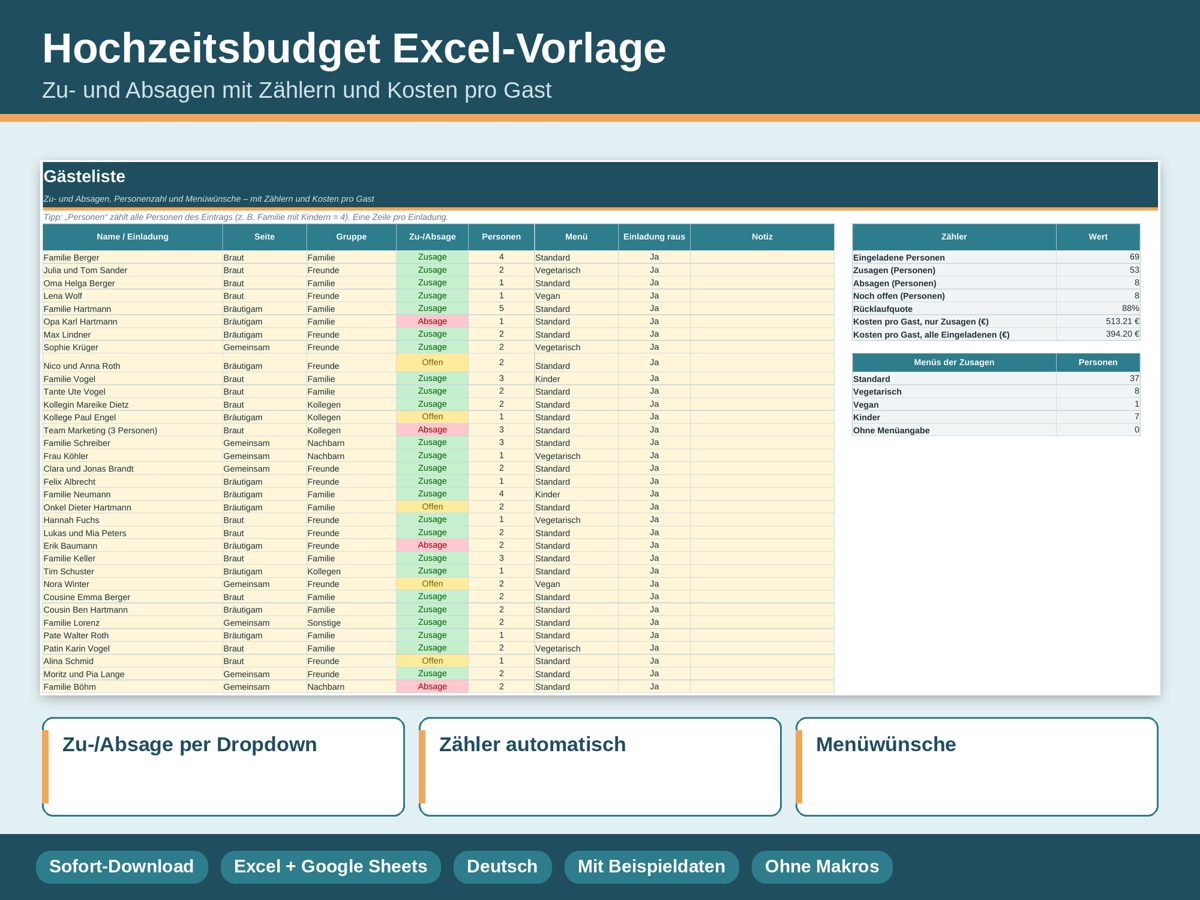
Task: Select the Excel + Google Sheets pill
Action: [330, 867]
